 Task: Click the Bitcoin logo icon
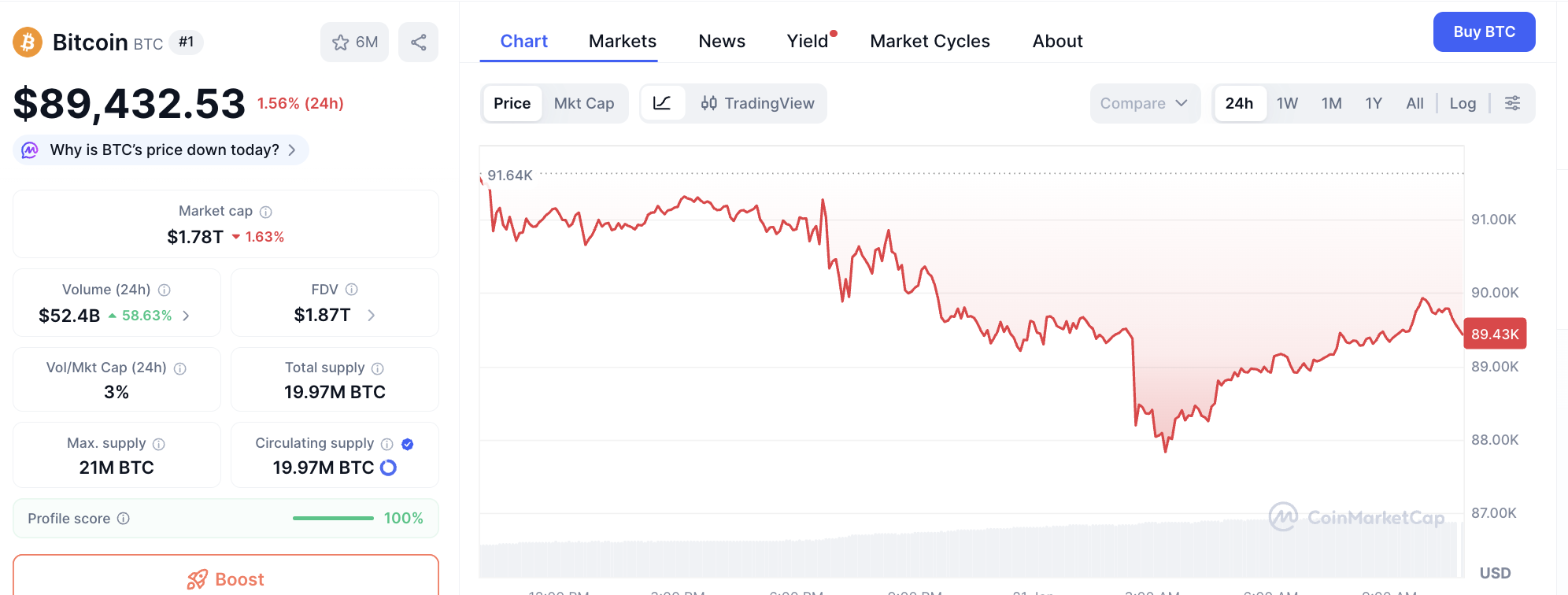(26, 42)
